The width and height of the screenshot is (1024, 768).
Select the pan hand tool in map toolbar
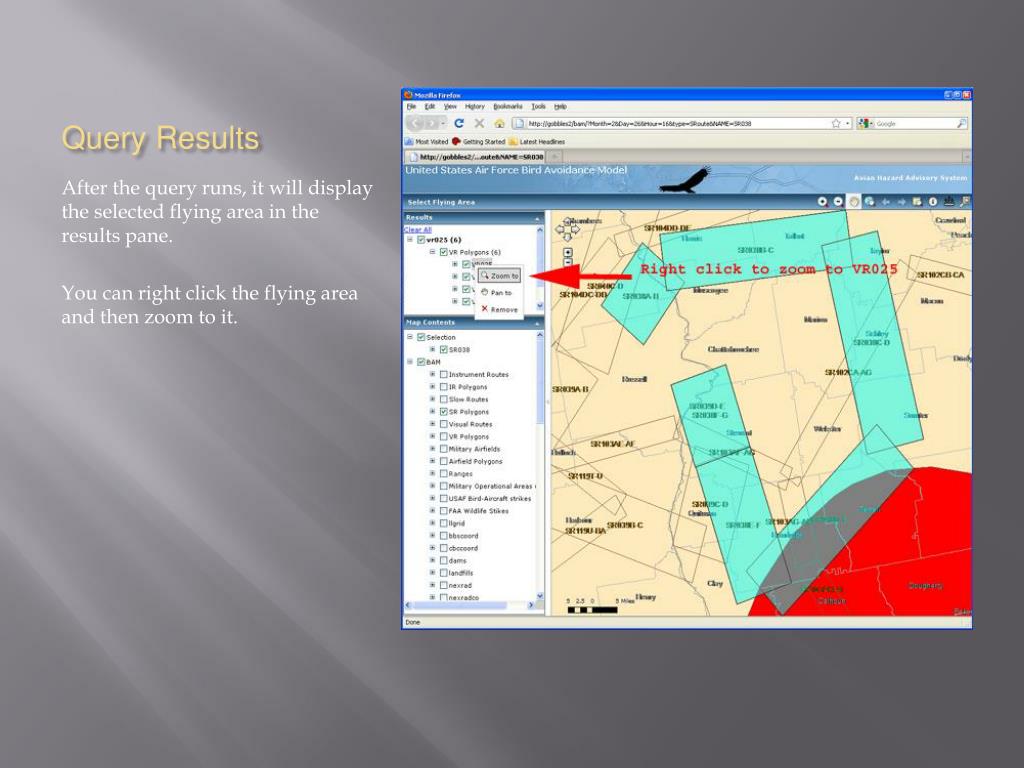point(854,202)
